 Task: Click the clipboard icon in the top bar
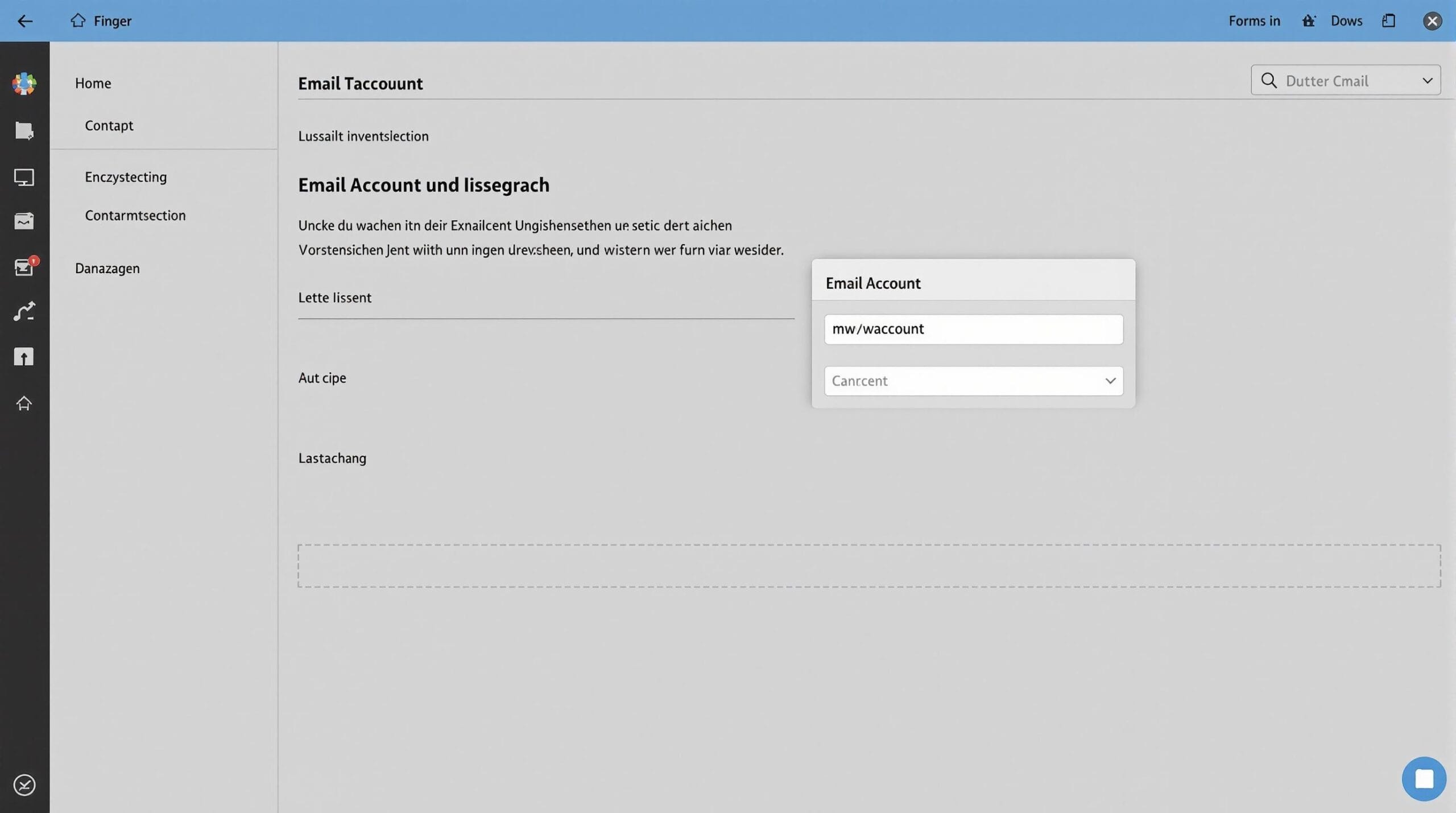(1389, 21)
